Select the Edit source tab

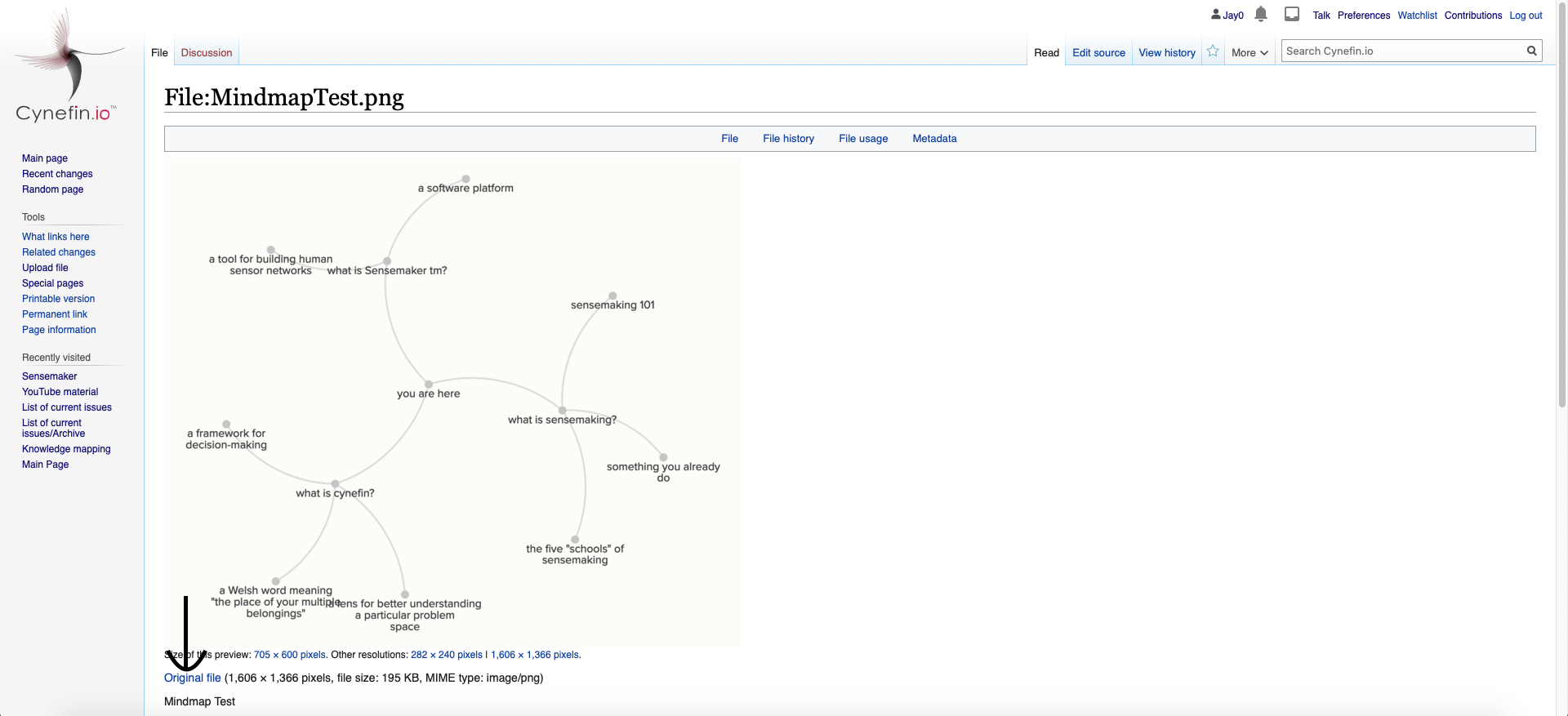[1098, 52]
